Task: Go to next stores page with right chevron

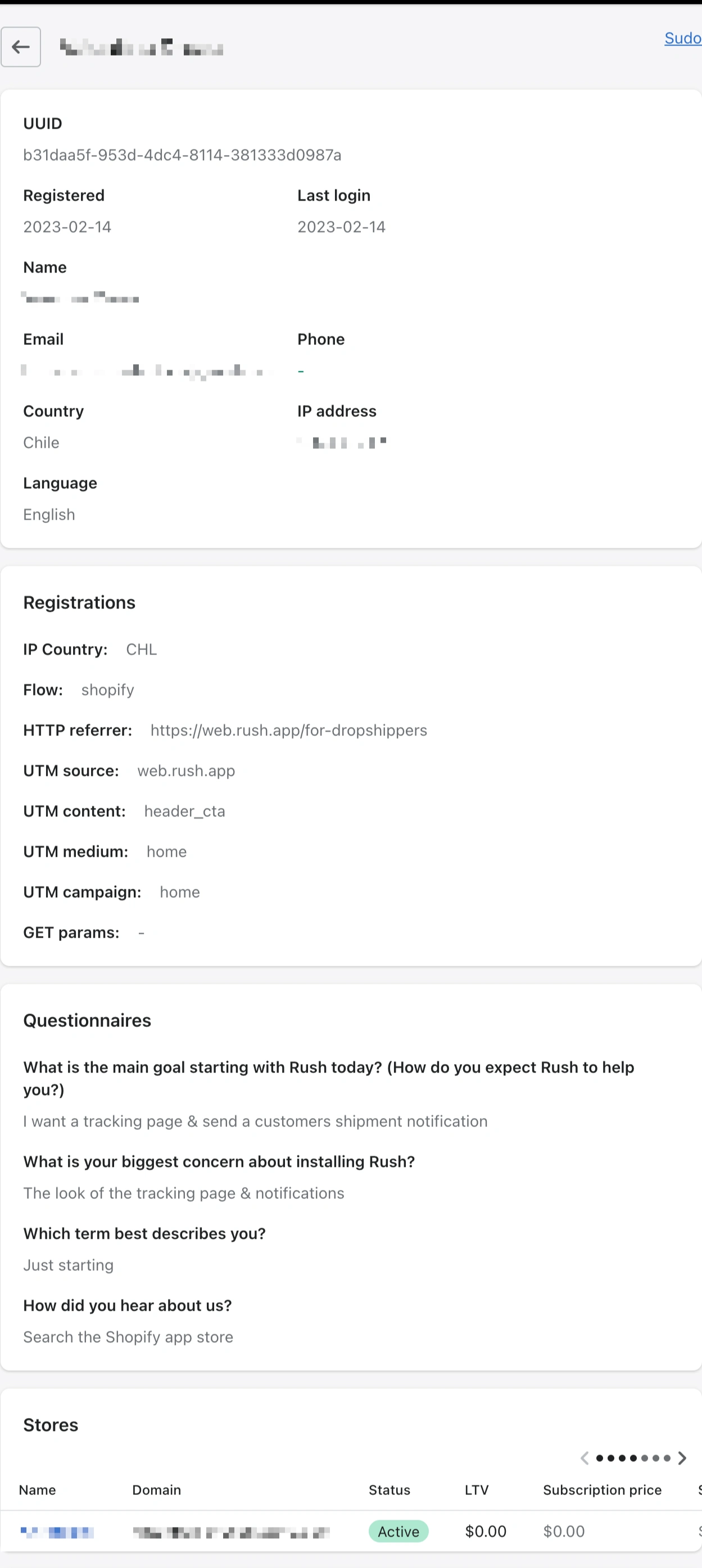Action: 682,1458
